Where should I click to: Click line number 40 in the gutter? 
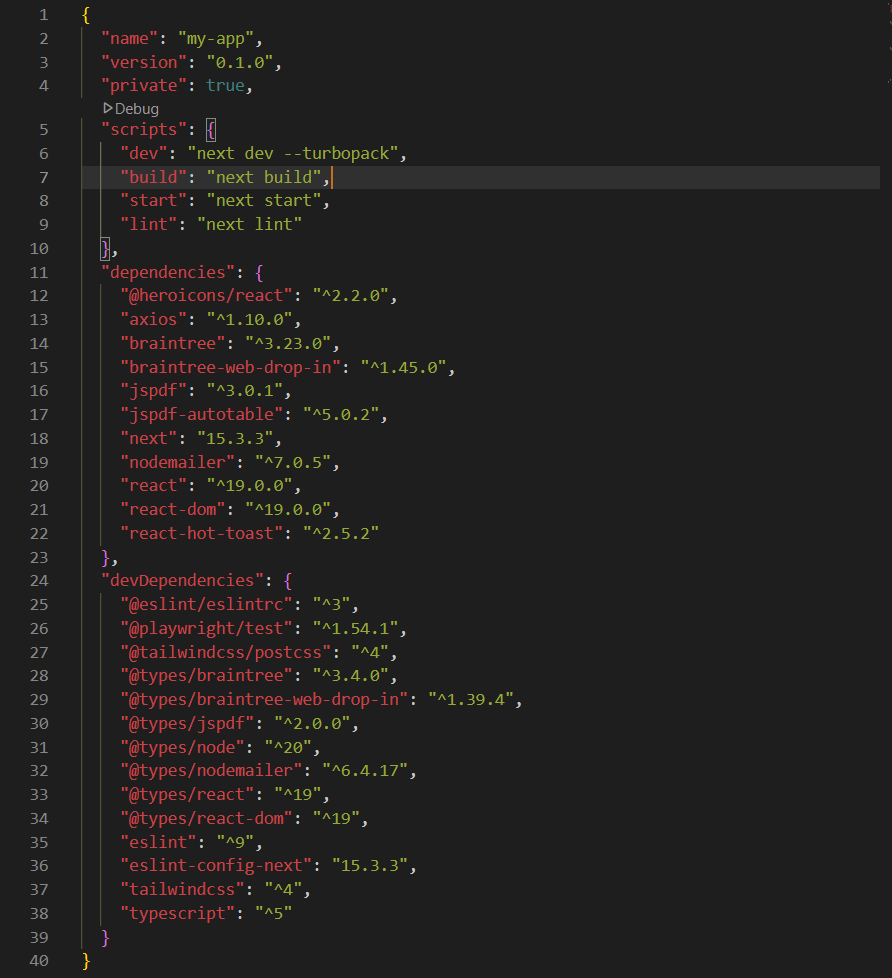point(39,961)
